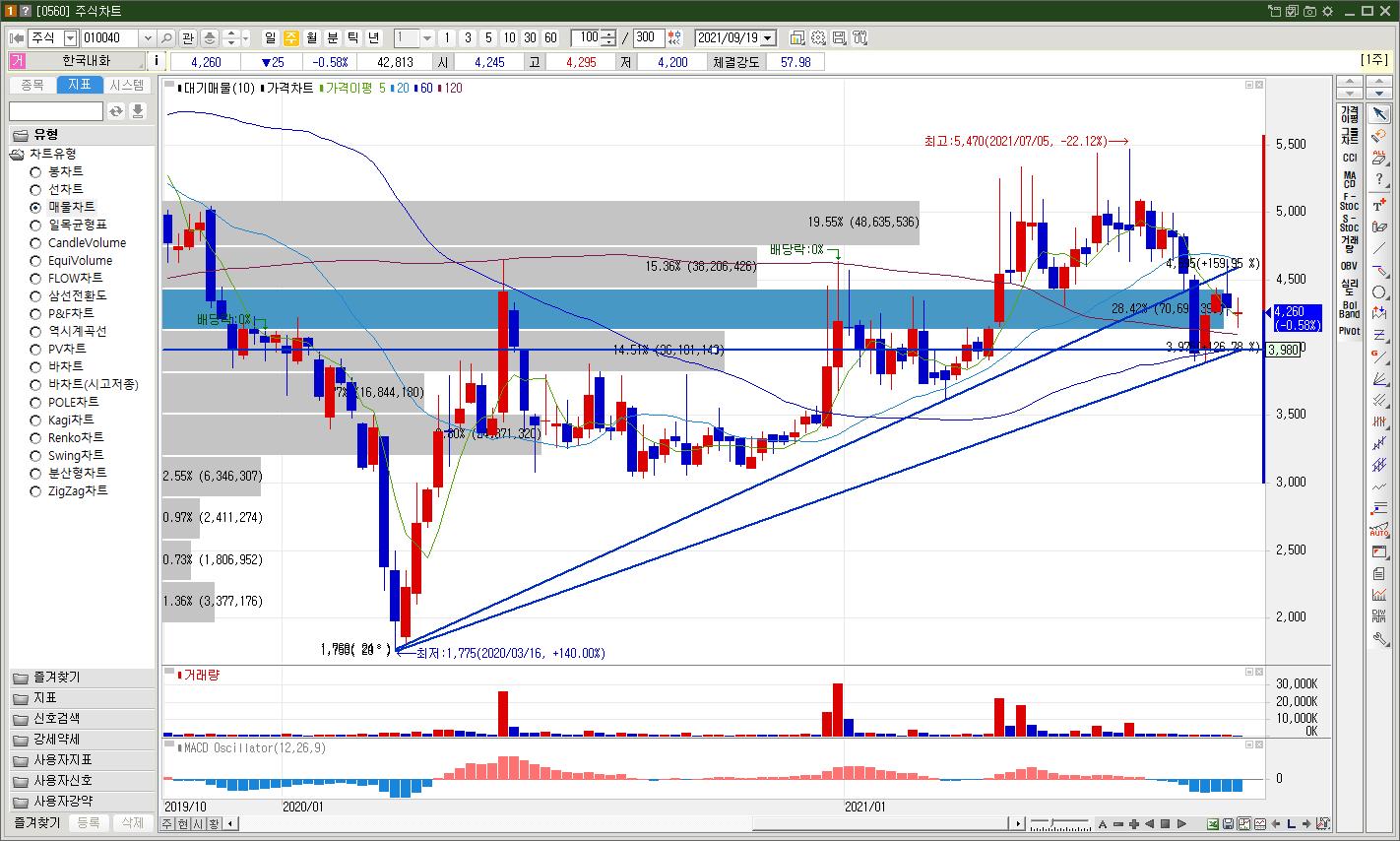This screenshot has width=1400, height=841.
Task: Click the tools icon at top toolbar end
Action: [859, 37]
